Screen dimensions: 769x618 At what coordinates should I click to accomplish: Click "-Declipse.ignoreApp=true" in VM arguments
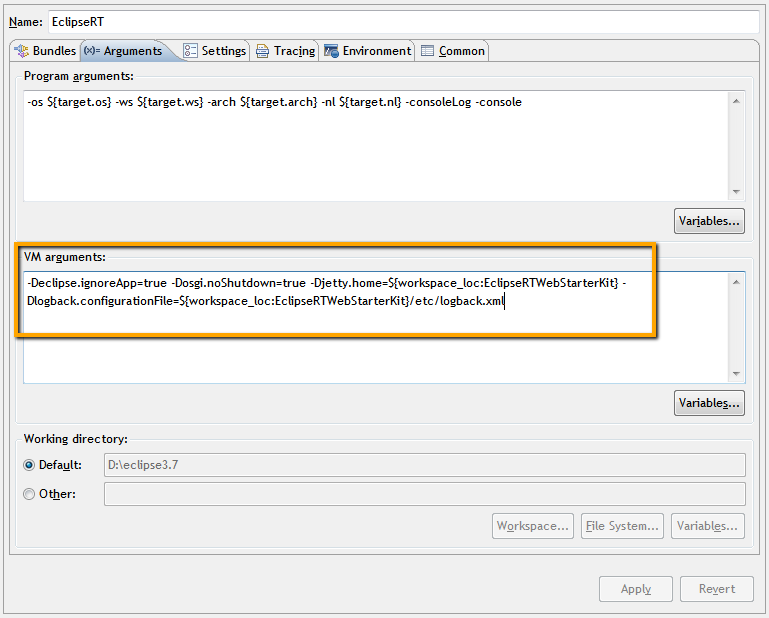point(97,283)
